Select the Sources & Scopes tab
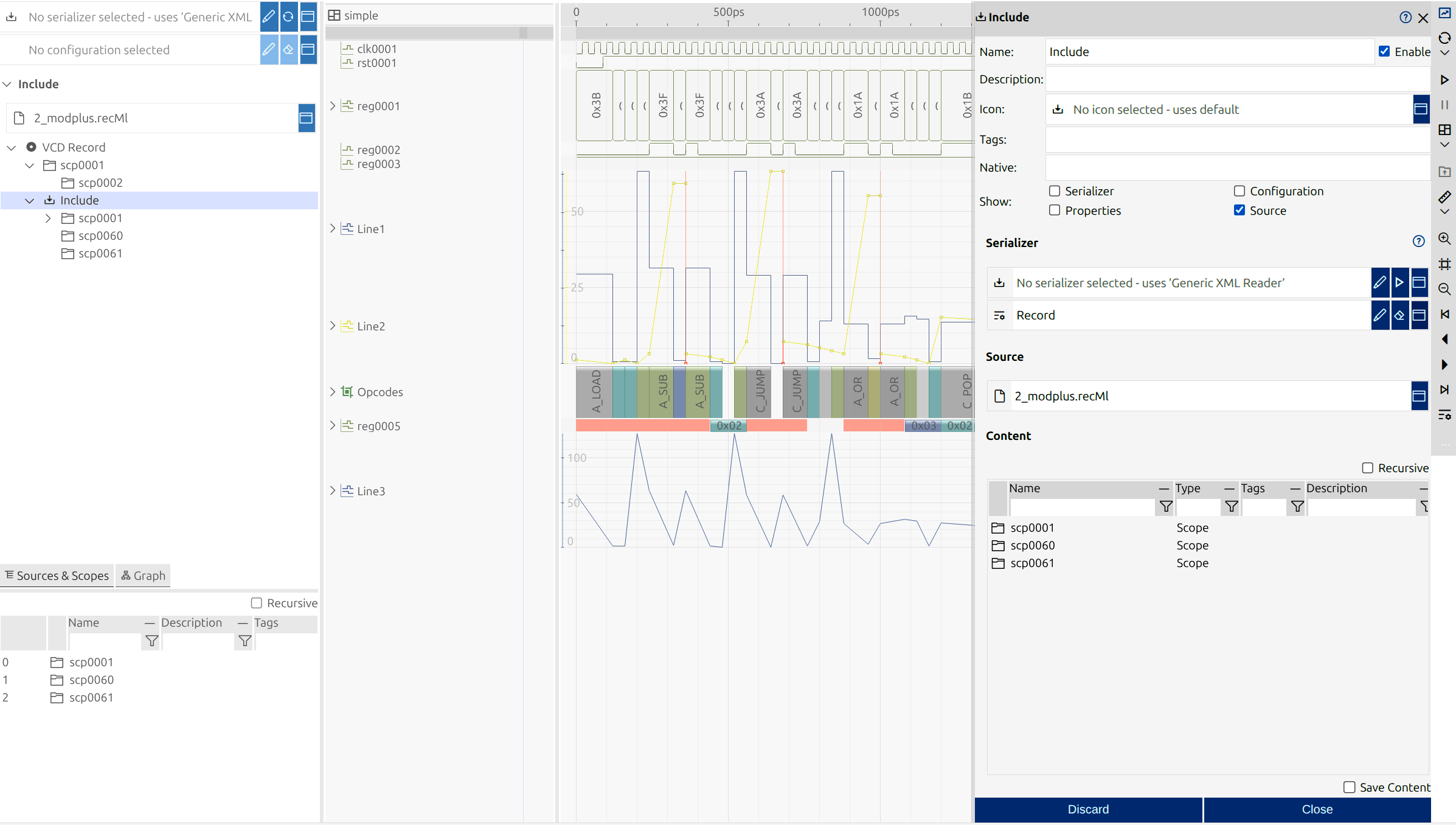Image resolution: width=1456 pixels, height=825 pixels. point(57,576)
